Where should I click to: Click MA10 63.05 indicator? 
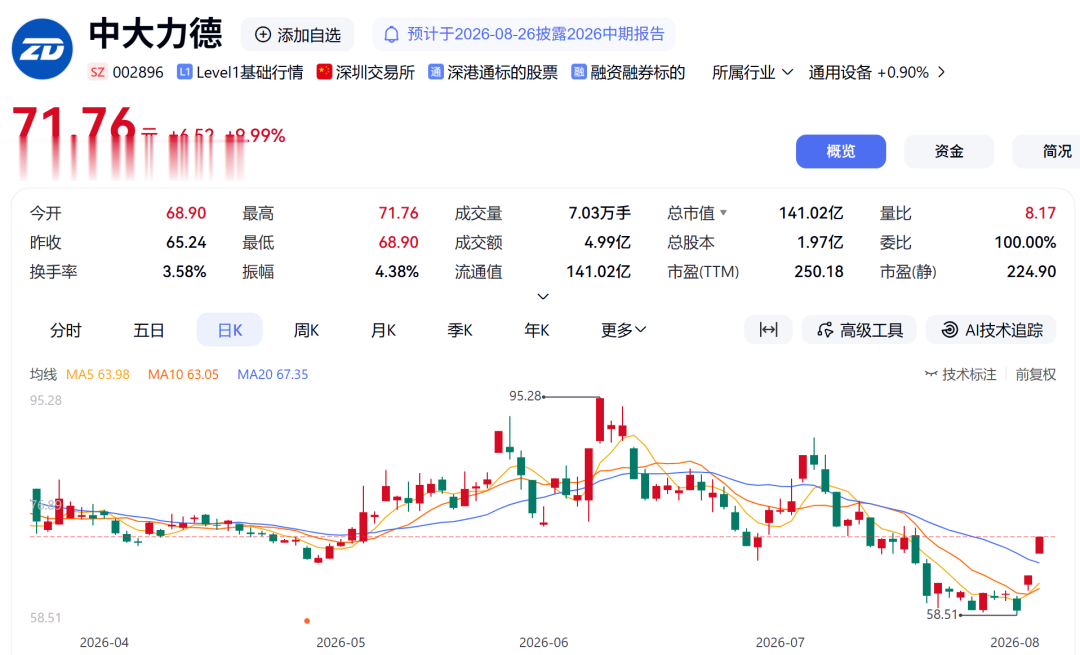[183, 375]
